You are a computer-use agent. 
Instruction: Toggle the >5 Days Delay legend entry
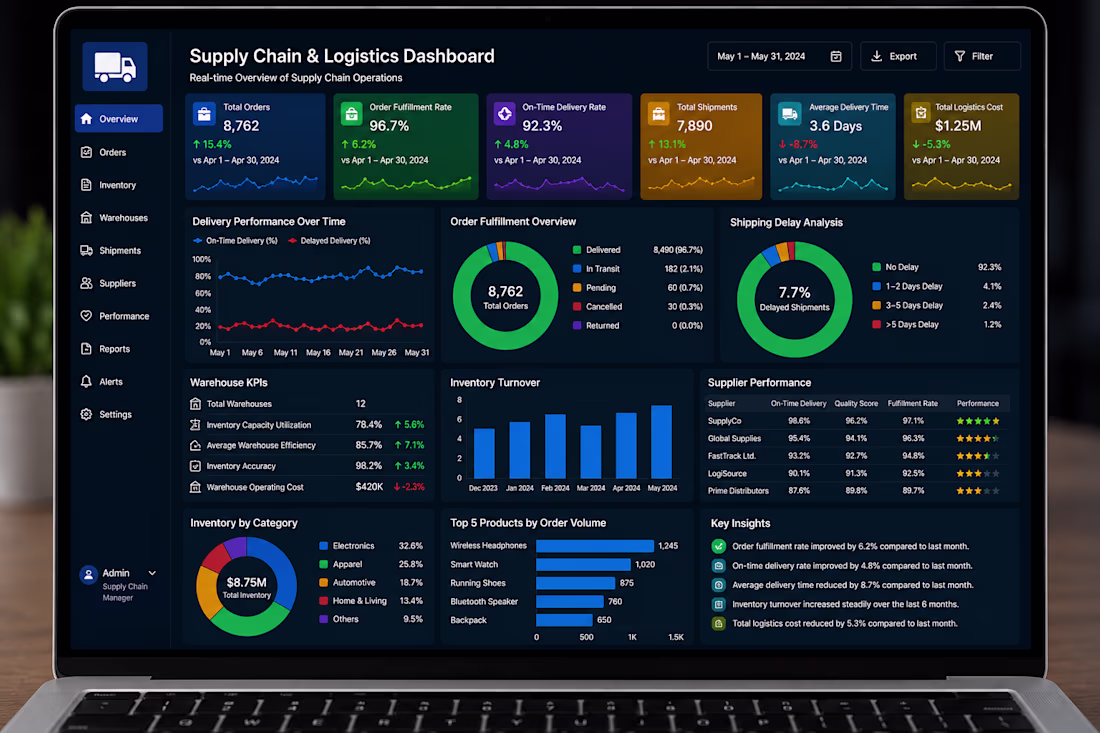(x=906, y=324)
